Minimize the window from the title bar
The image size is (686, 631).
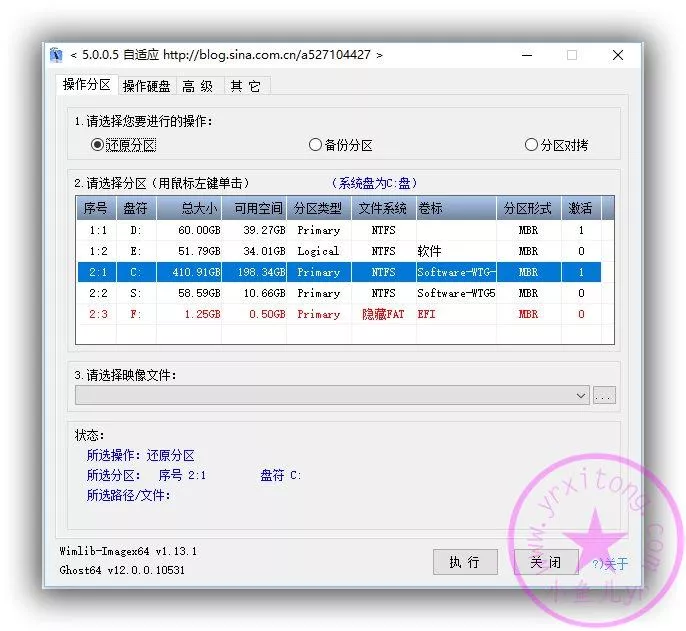(x=525, y=55)
